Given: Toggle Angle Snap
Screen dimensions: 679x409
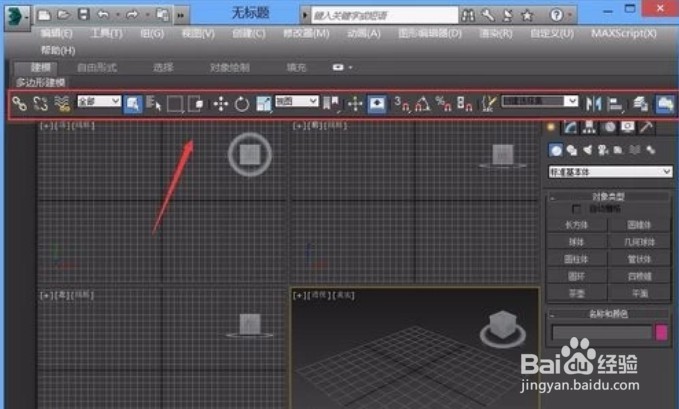Looking at the screenshot, I should [423, 104].
